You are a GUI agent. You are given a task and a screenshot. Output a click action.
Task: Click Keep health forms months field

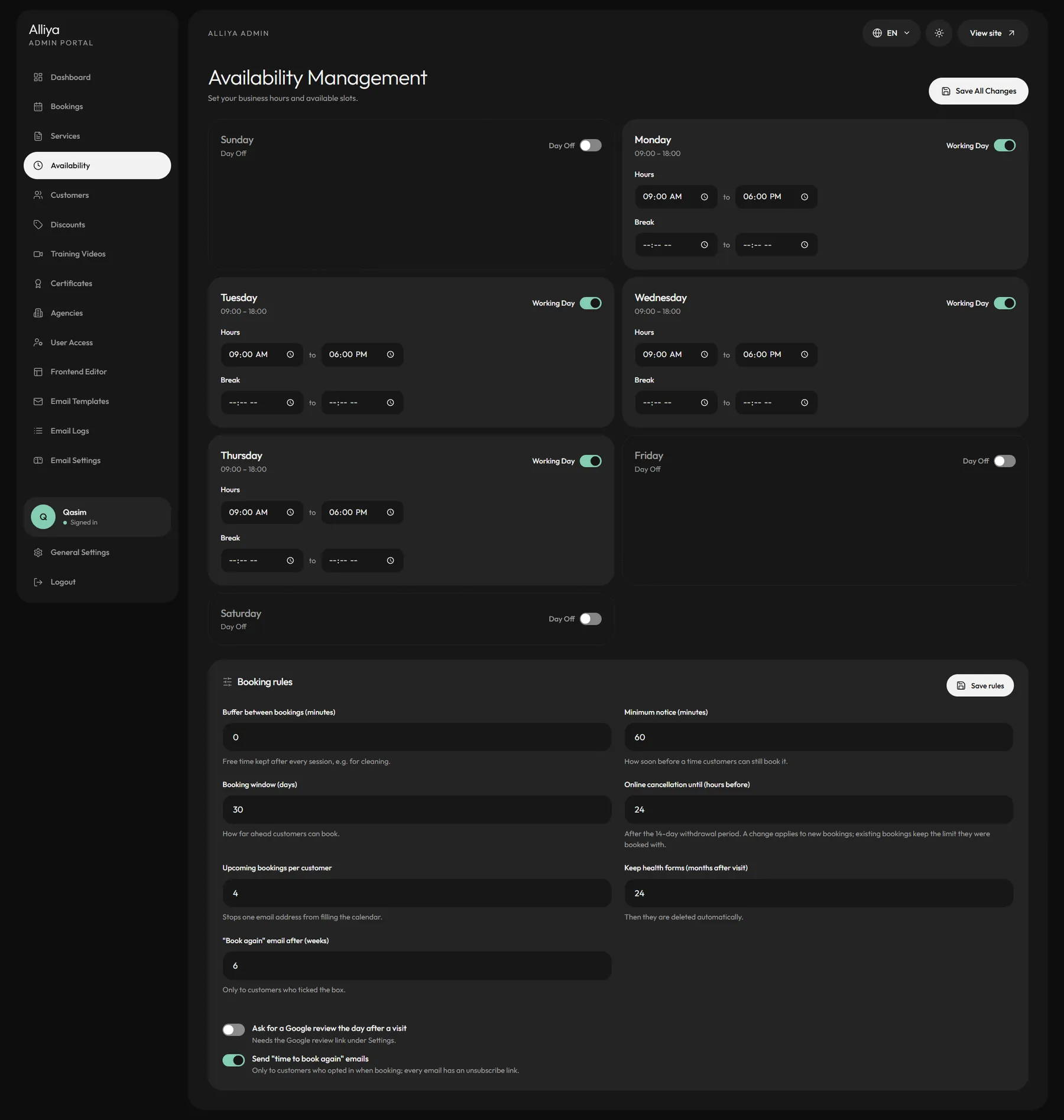819,893
